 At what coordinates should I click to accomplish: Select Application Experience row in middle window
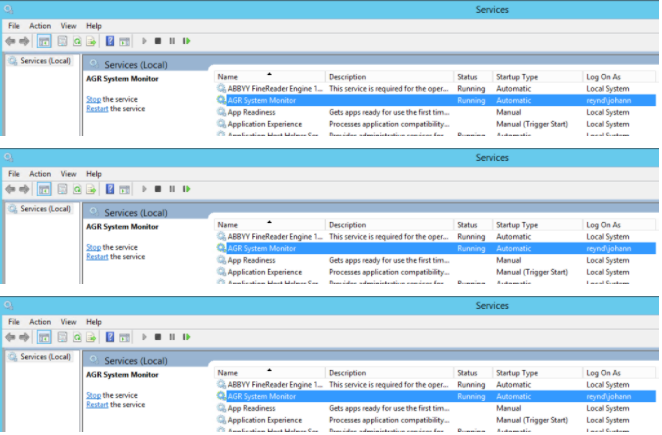click(435, 272)
